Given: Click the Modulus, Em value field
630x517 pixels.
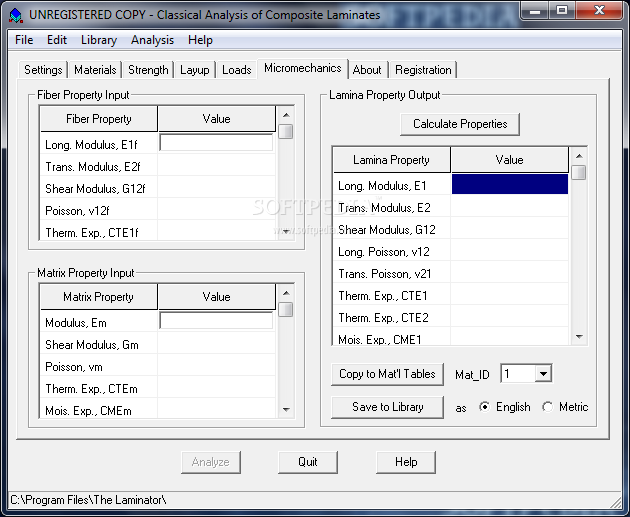Looking at the screenshot, I should point(216,321).
